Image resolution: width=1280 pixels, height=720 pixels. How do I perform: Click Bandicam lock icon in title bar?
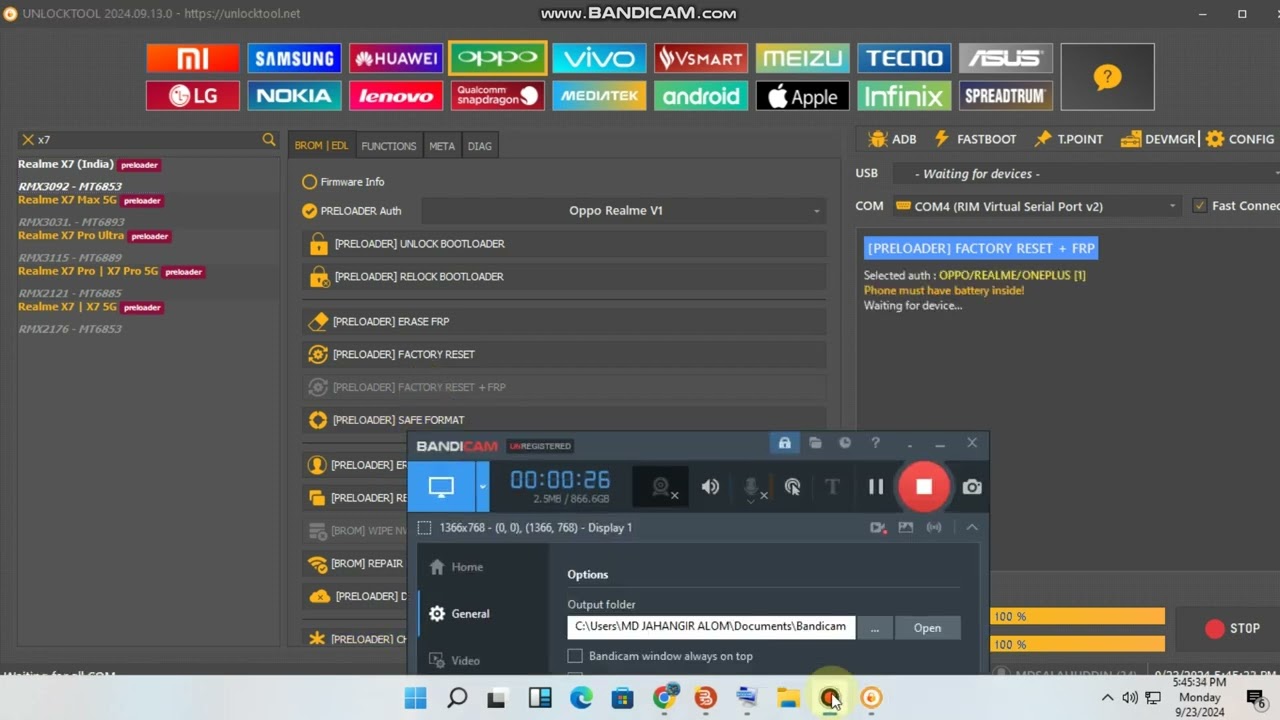tap(784, 443)
